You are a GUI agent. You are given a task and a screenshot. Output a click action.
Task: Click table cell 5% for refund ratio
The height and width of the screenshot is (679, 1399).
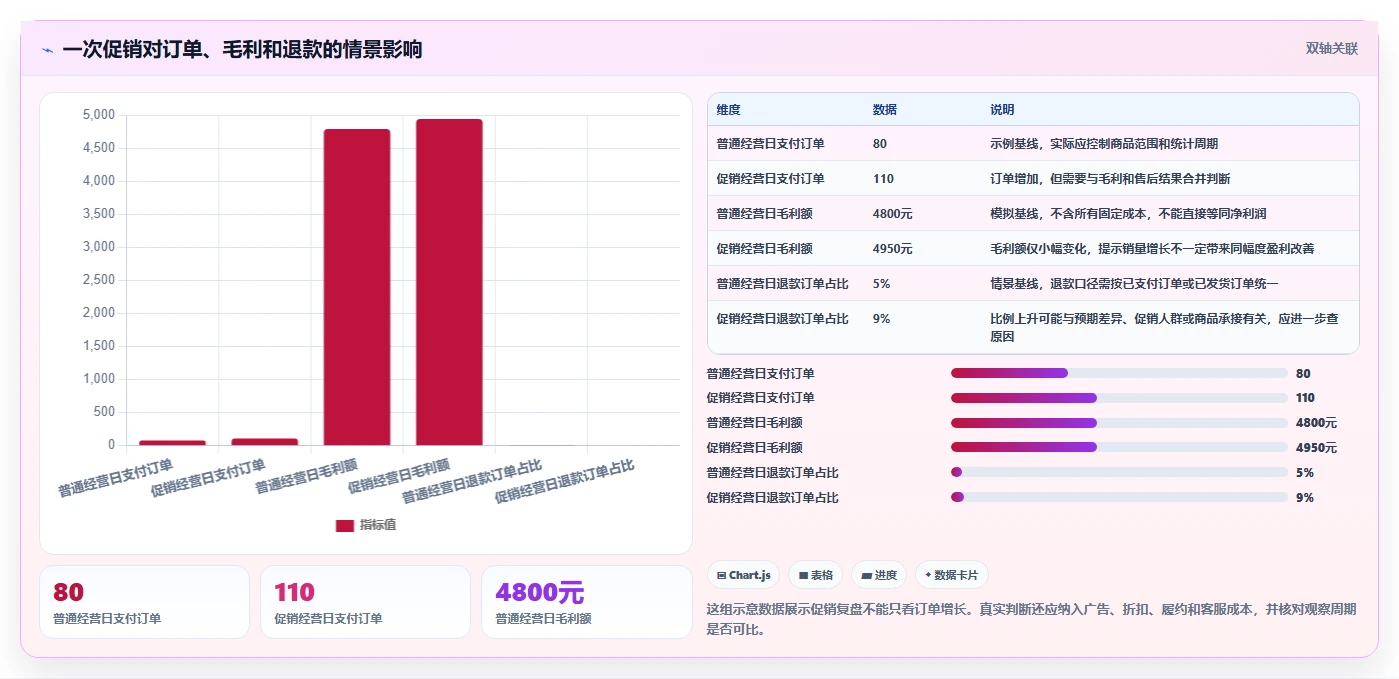(881, 284)
